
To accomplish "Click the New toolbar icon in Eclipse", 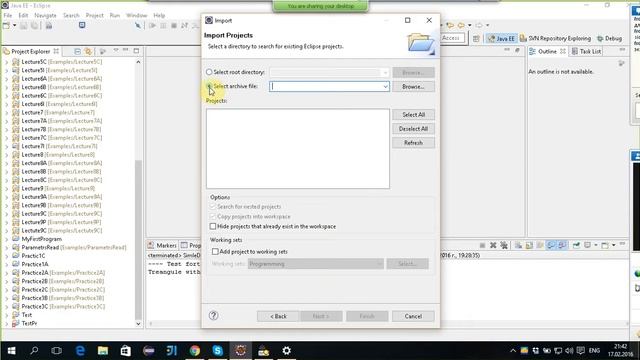I will pos(7,26).
